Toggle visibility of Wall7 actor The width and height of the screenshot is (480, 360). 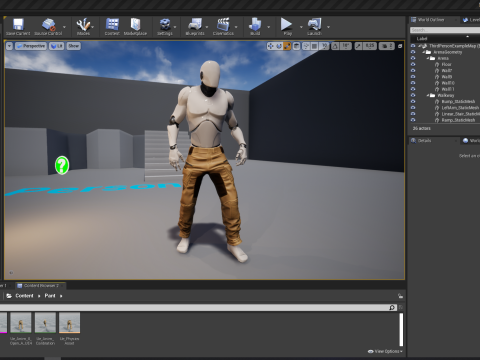pos(413,71)
